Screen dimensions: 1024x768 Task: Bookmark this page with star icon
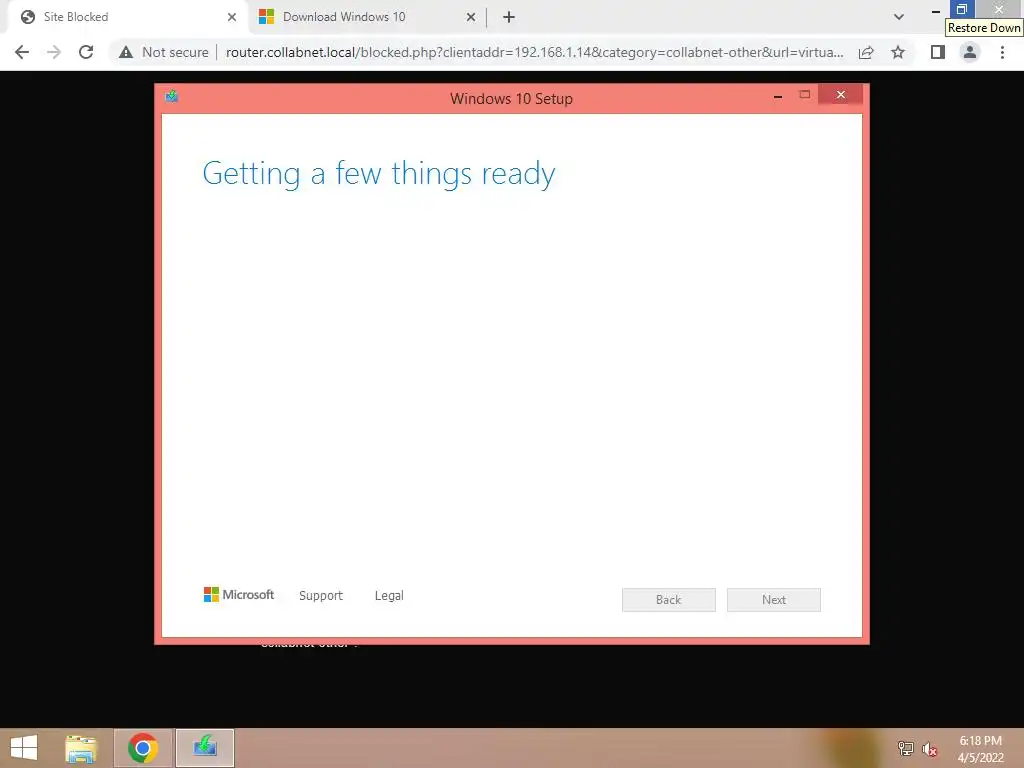(898, 52)
